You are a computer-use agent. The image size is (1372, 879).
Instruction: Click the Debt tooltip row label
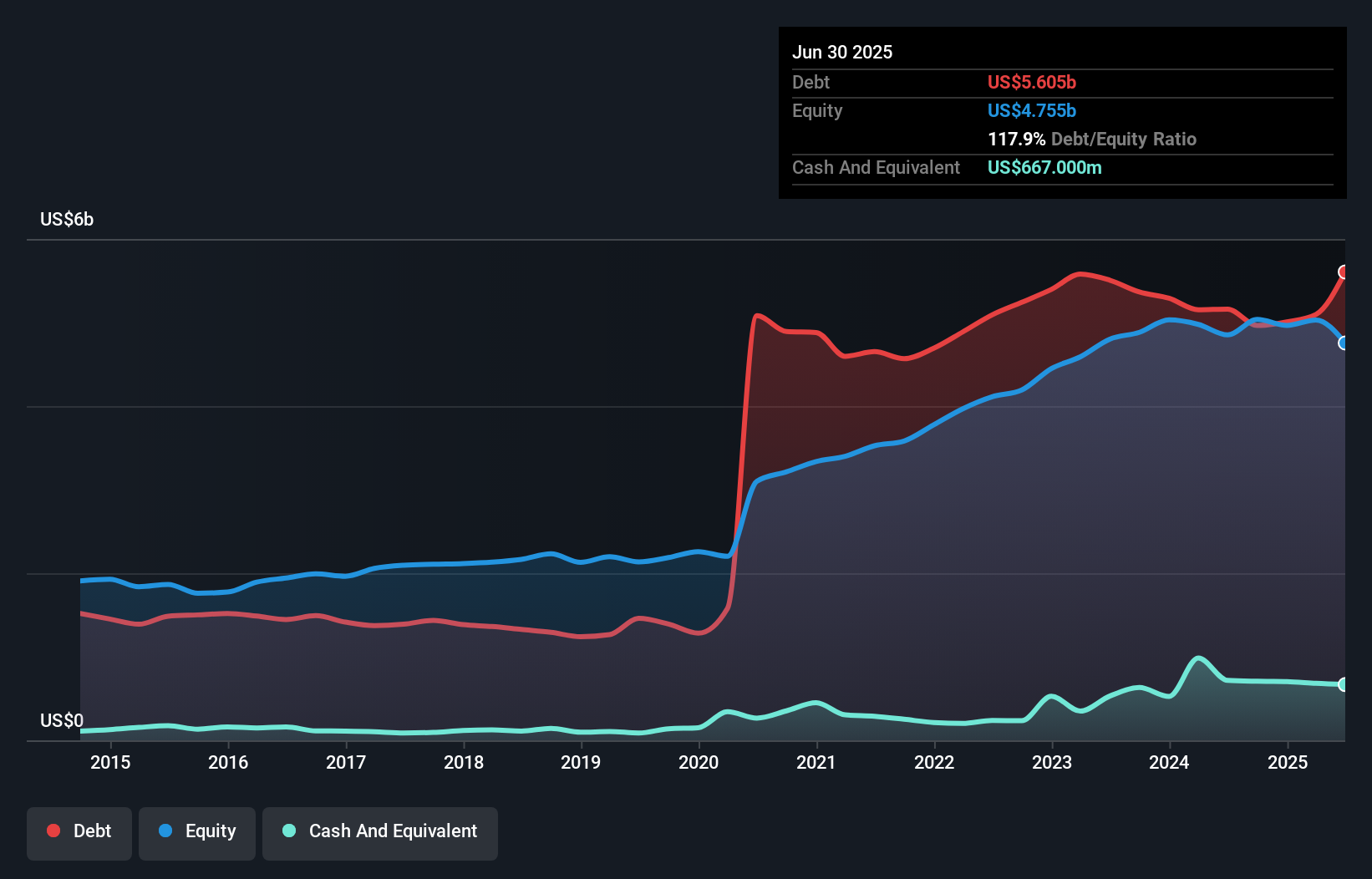click(x=810, y=82)
